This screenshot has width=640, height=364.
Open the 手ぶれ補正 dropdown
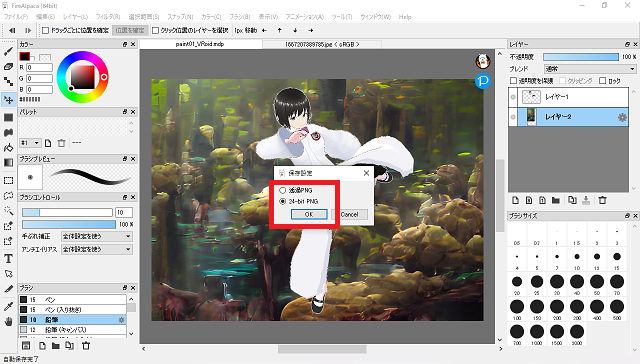pyautogui.click(x=97, y=236)
